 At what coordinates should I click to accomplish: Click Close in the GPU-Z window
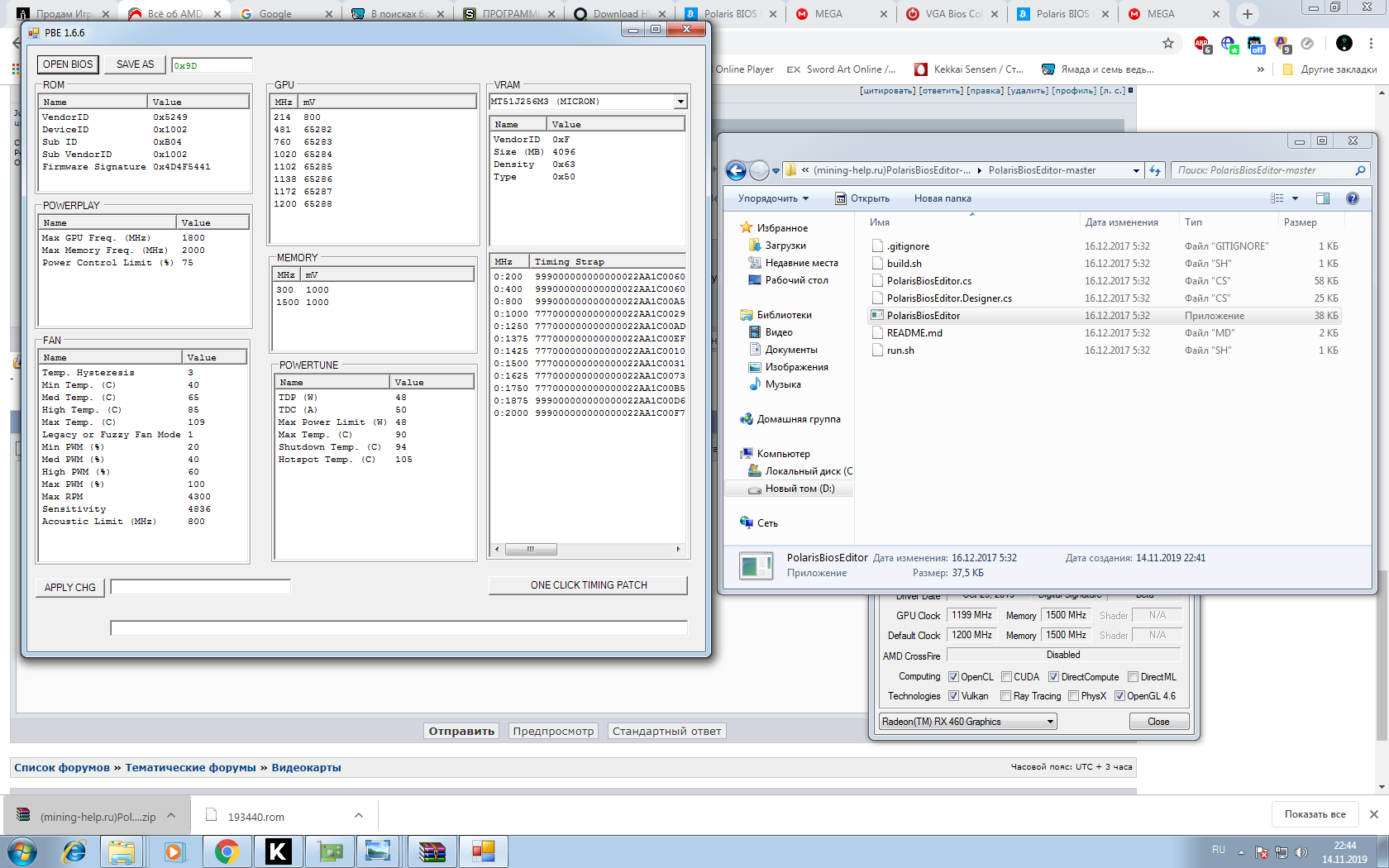point(1158,722)
